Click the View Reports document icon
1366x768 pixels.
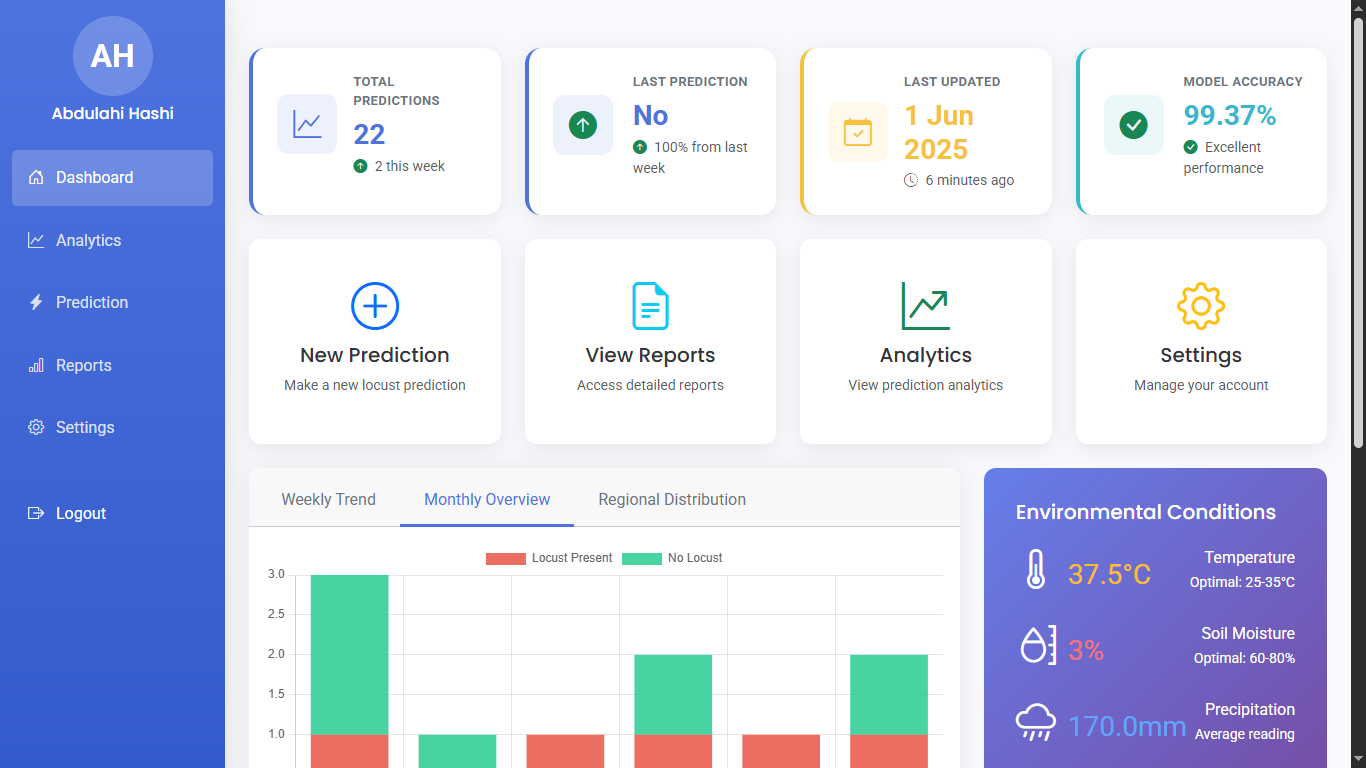pyautogui.click(x=650, y=306)
